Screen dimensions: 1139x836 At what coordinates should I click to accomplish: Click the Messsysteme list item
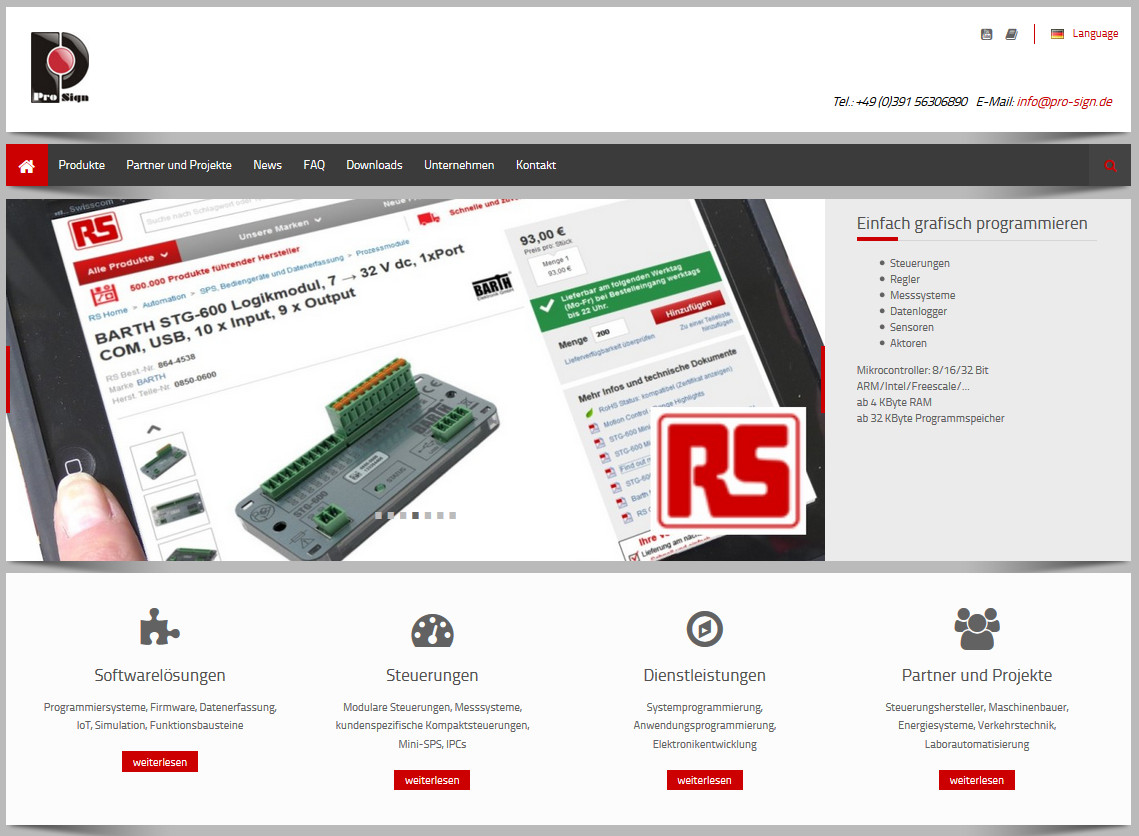923,295
